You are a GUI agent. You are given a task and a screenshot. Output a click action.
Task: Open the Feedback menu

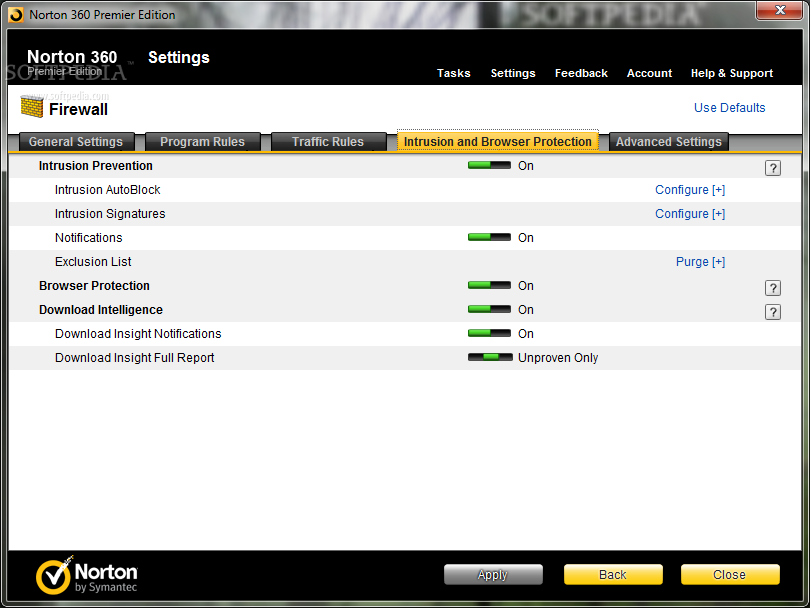(581, 73)
